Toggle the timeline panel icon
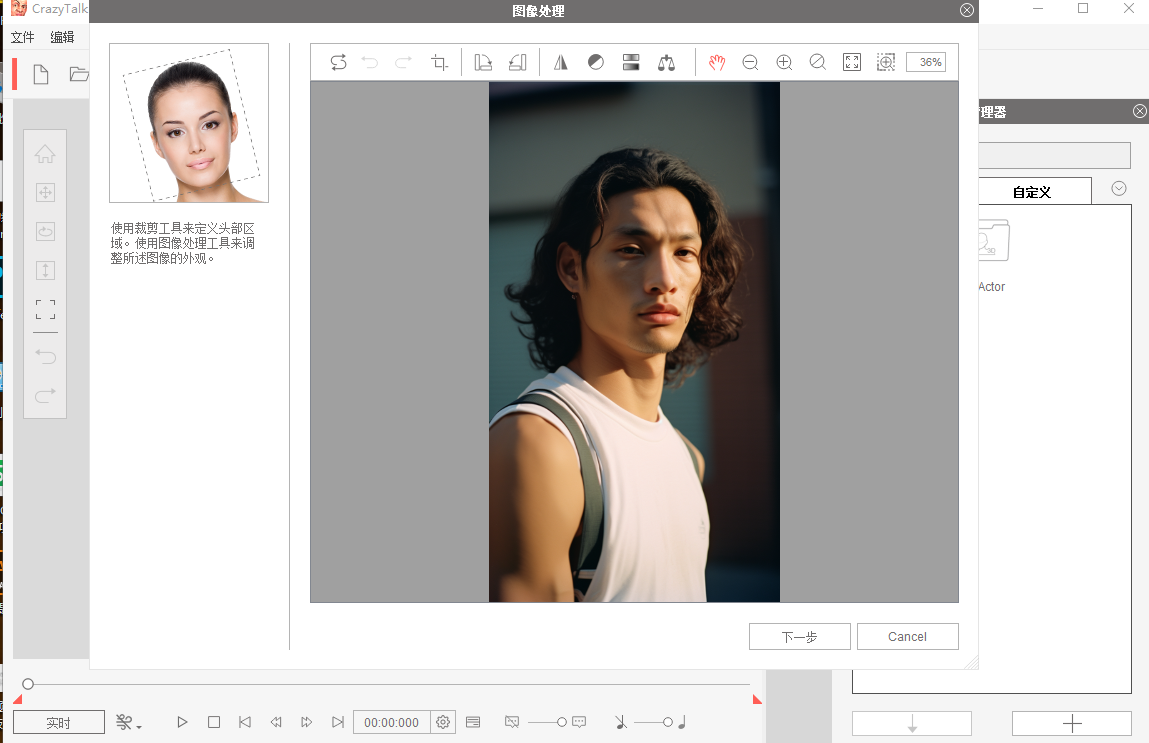The height and width of the screenshot is (743, 1149). (473, 722)
